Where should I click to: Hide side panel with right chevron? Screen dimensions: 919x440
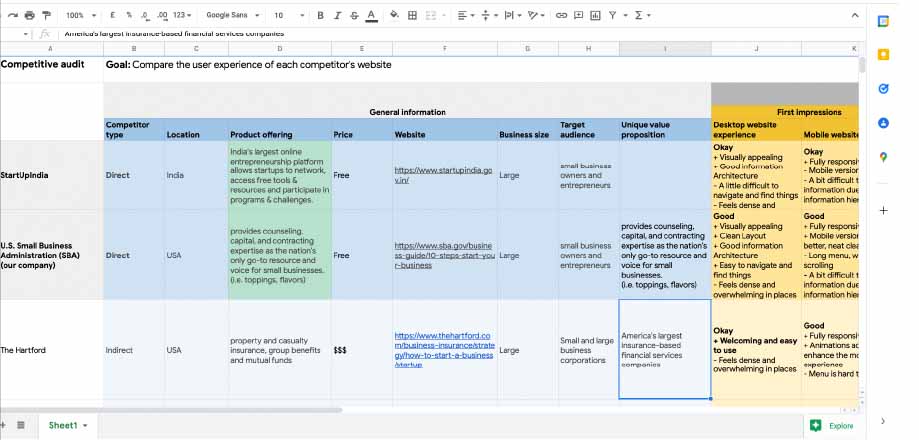[x=883, y=421]
